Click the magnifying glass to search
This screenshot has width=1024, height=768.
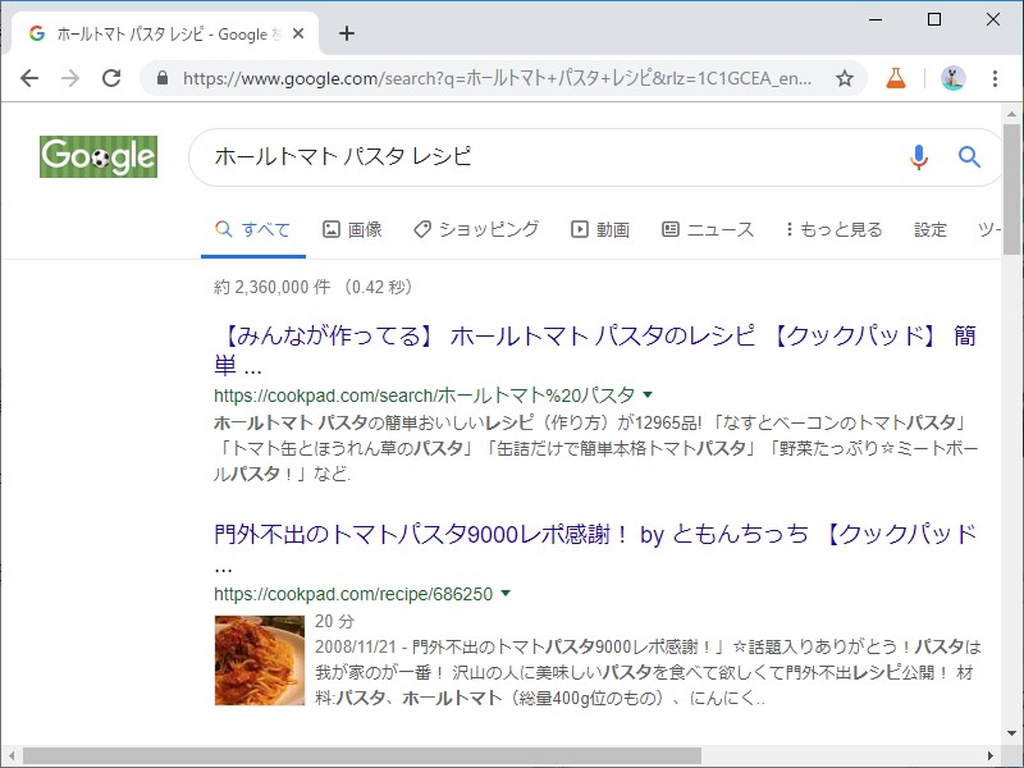point(969,157)
